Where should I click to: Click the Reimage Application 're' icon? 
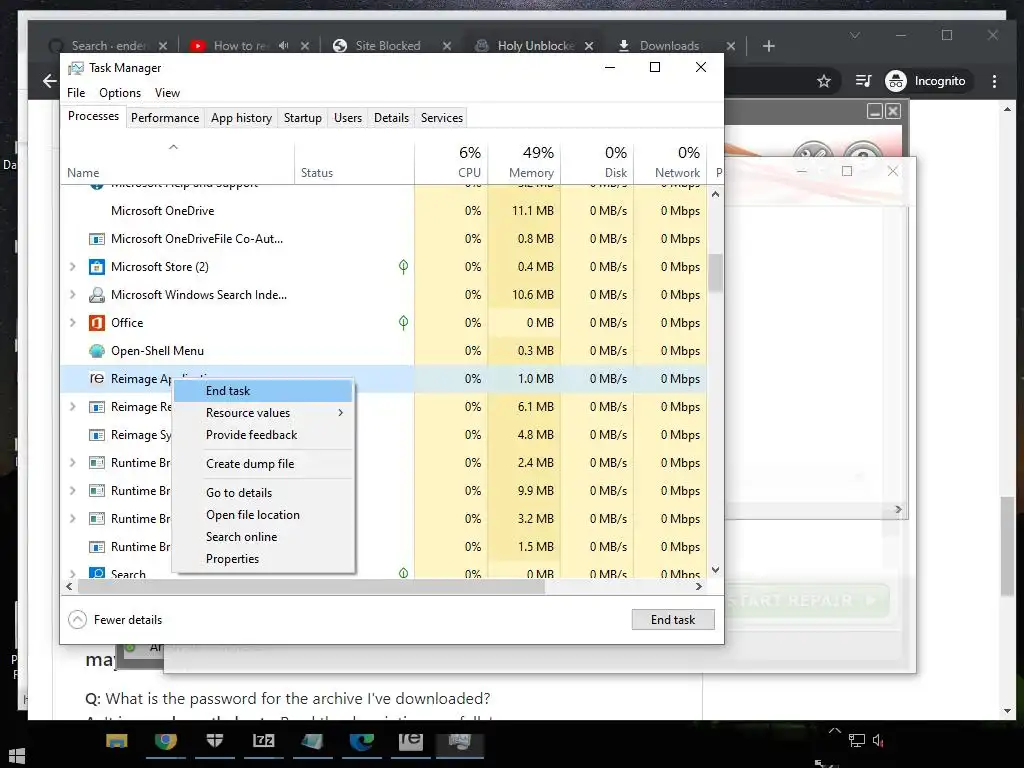point(97,379)
